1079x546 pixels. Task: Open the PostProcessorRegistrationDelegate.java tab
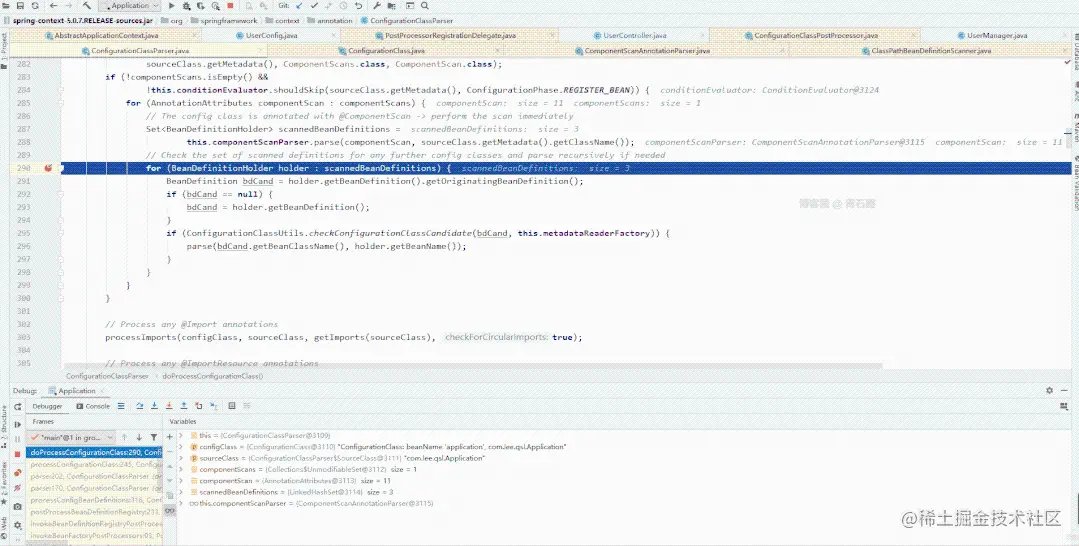pyautogui.click(x=447, y=35)
